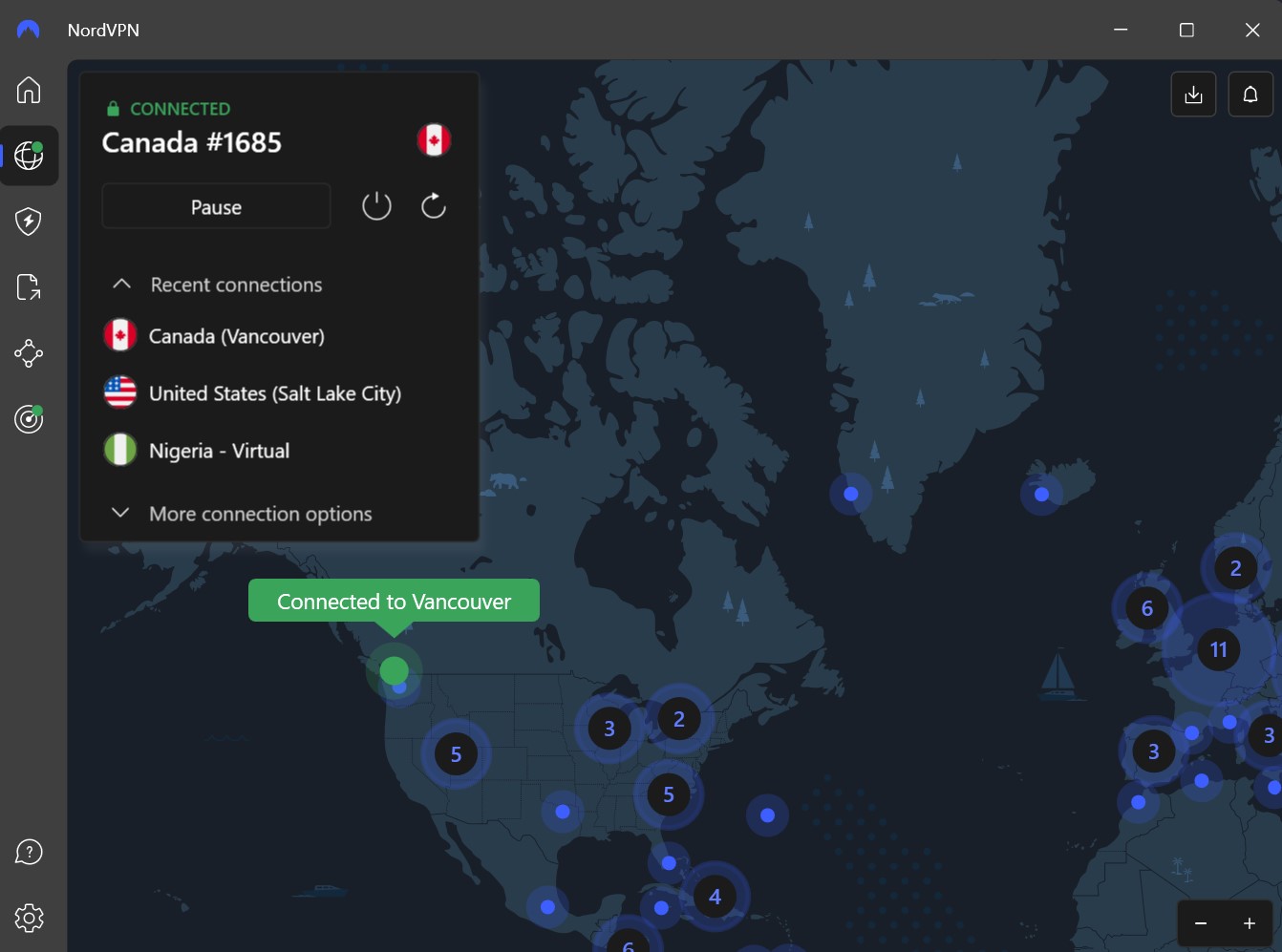Disconnect using the power icon
The height and width of the screenshot is (952, 1282).
(376, 205)
